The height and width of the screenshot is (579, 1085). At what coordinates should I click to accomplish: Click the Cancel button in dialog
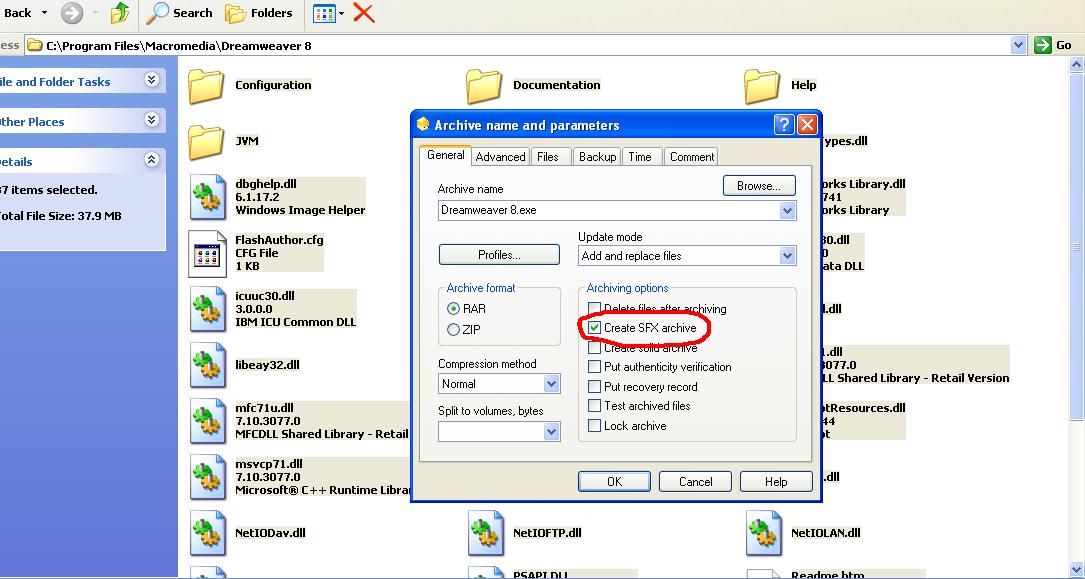point(695,481)
